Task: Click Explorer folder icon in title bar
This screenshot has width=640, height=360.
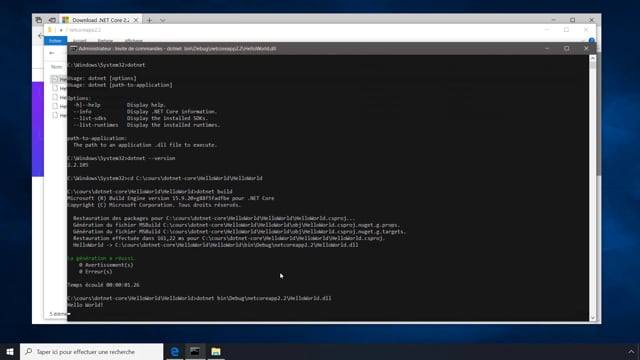Action: (x=50, y=30)
